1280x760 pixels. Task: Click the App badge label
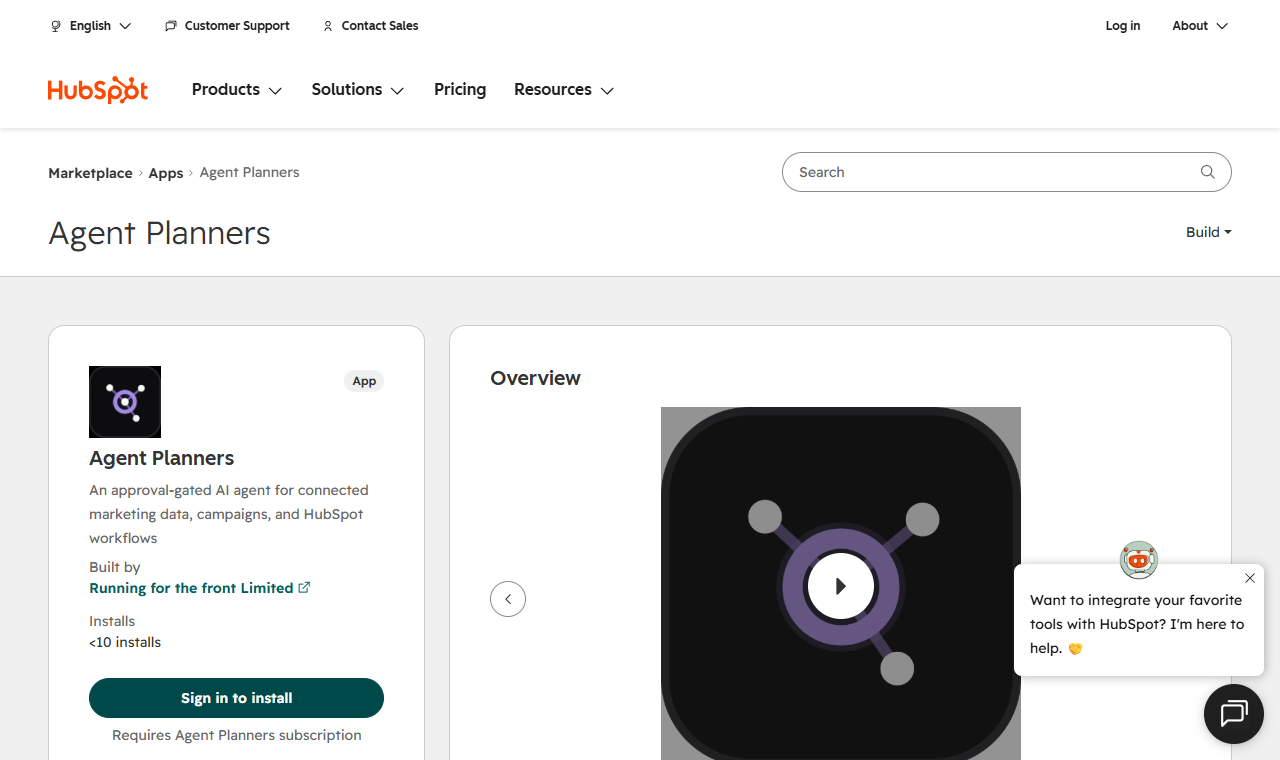click(364, 381)
